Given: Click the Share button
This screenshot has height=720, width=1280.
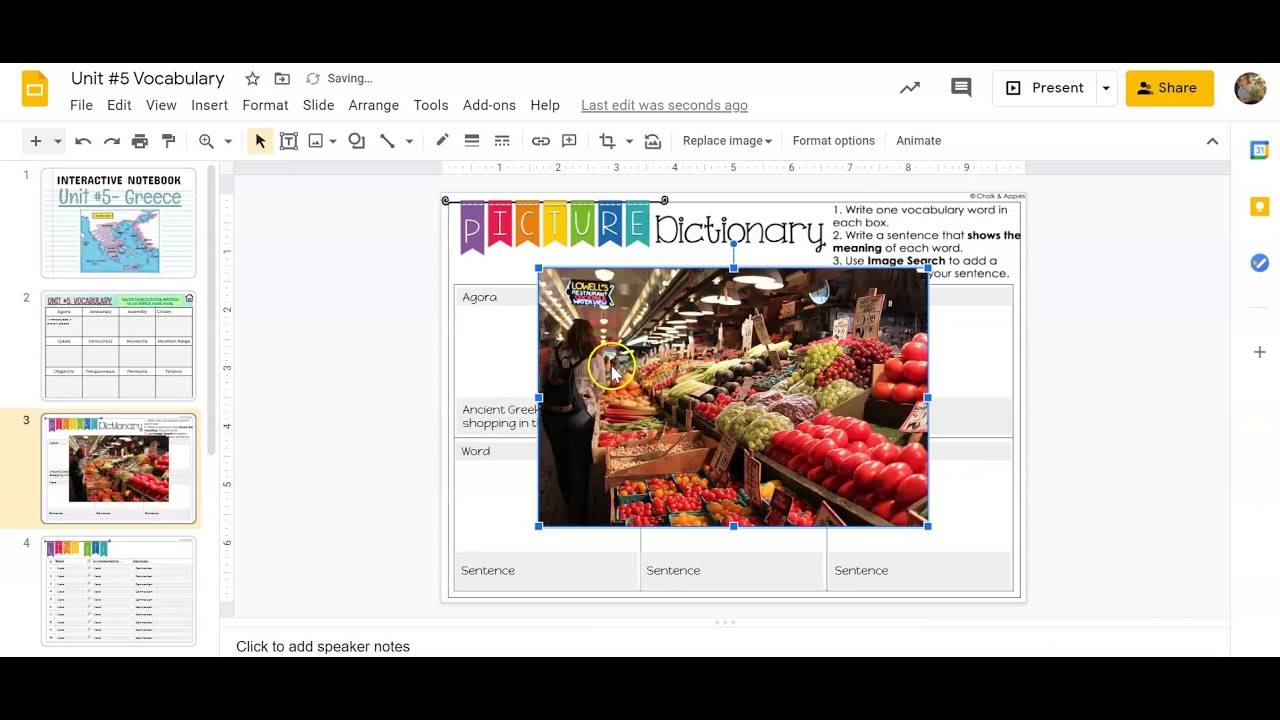Looking at the screenshot, I should [1170, 88].
